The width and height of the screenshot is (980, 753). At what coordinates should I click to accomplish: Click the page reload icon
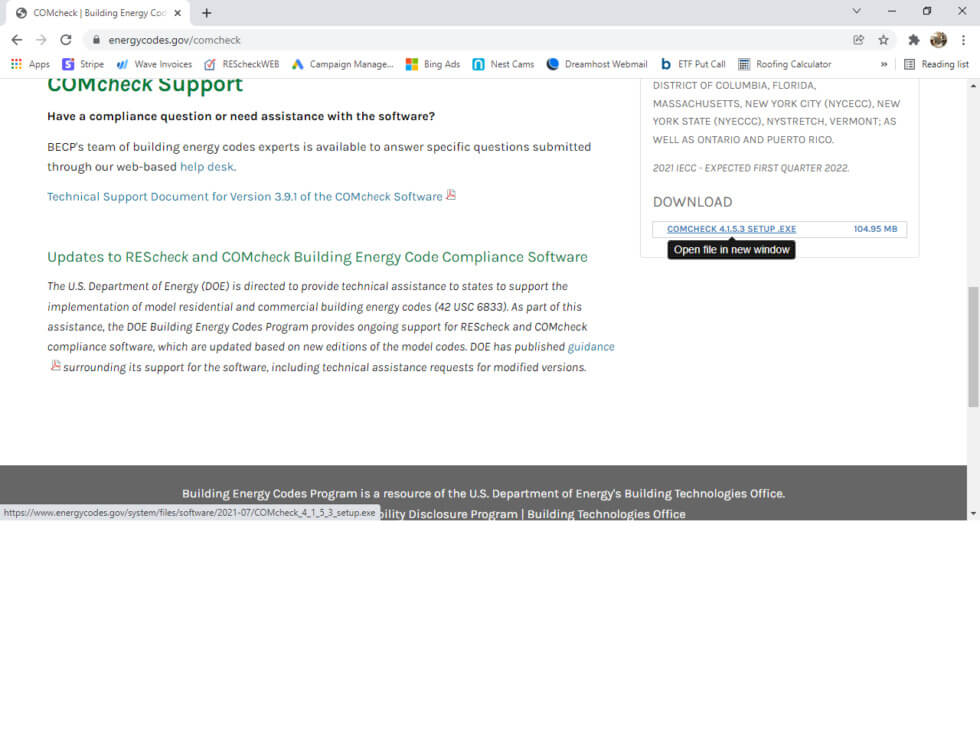[66, 40]
